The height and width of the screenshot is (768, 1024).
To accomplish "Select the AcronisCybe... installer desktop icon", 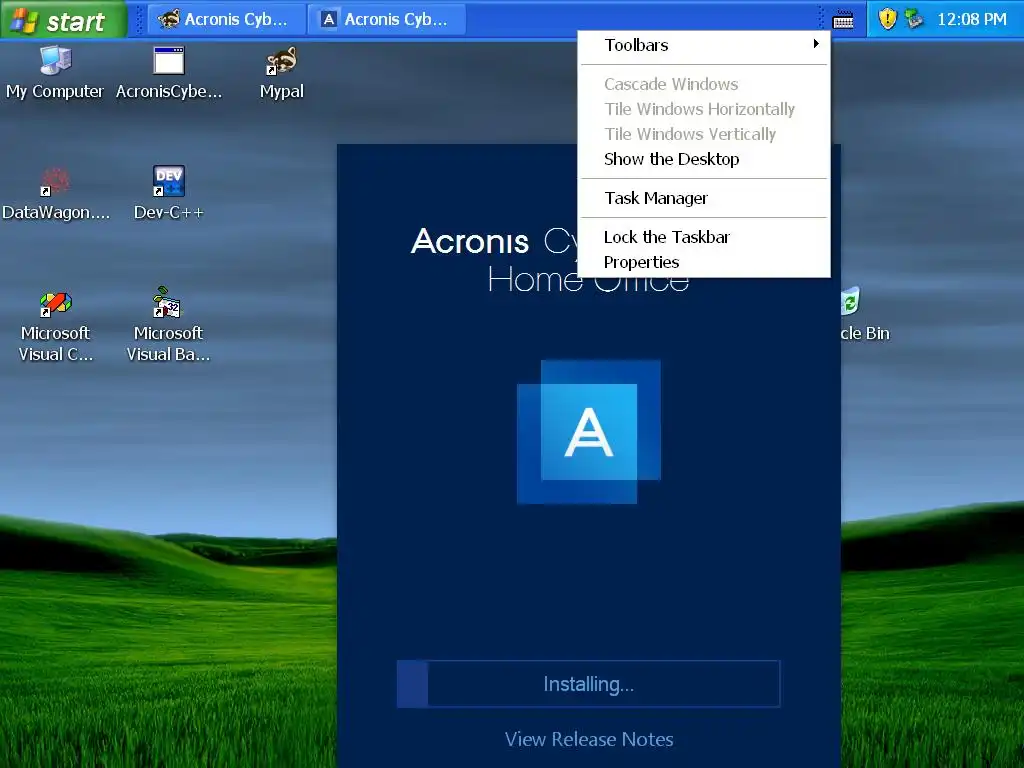I will coord(168,72).
